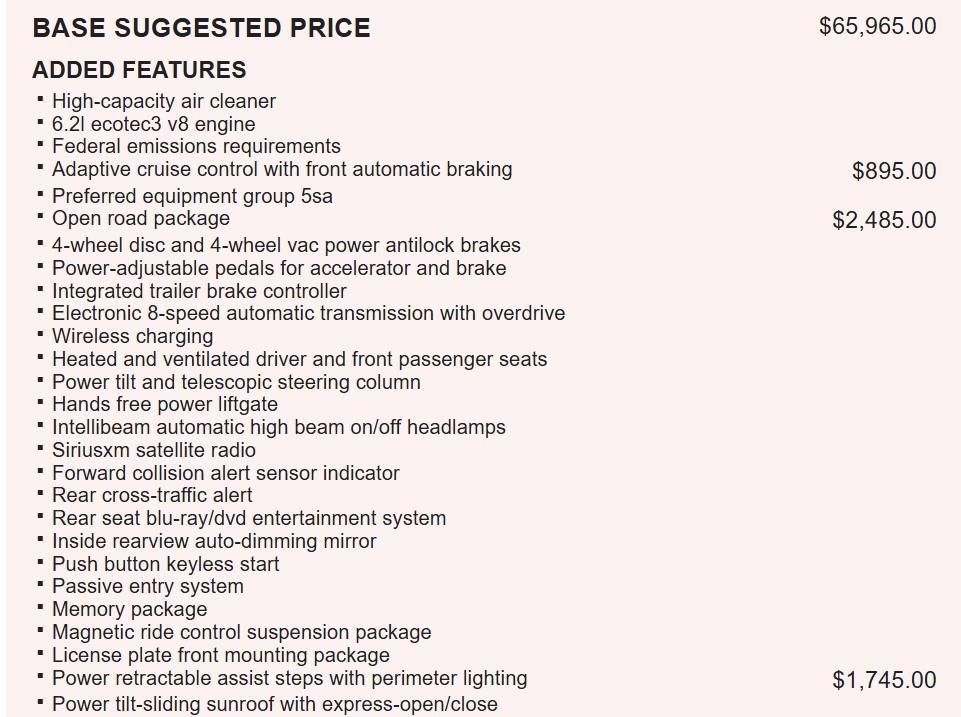Click Integrated trailer brake controller item
The height and width of the screenshot is (717, 961).
pyautogui.click(x=199, y=291)
